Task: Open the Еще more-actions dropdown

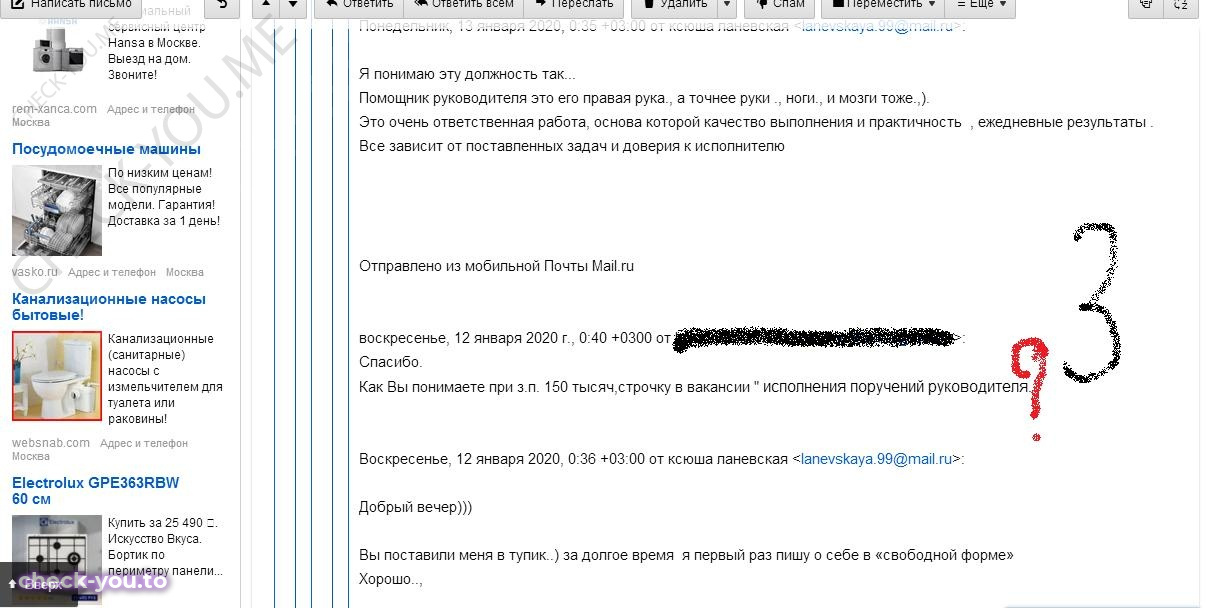Action: (x=981, y=5)
